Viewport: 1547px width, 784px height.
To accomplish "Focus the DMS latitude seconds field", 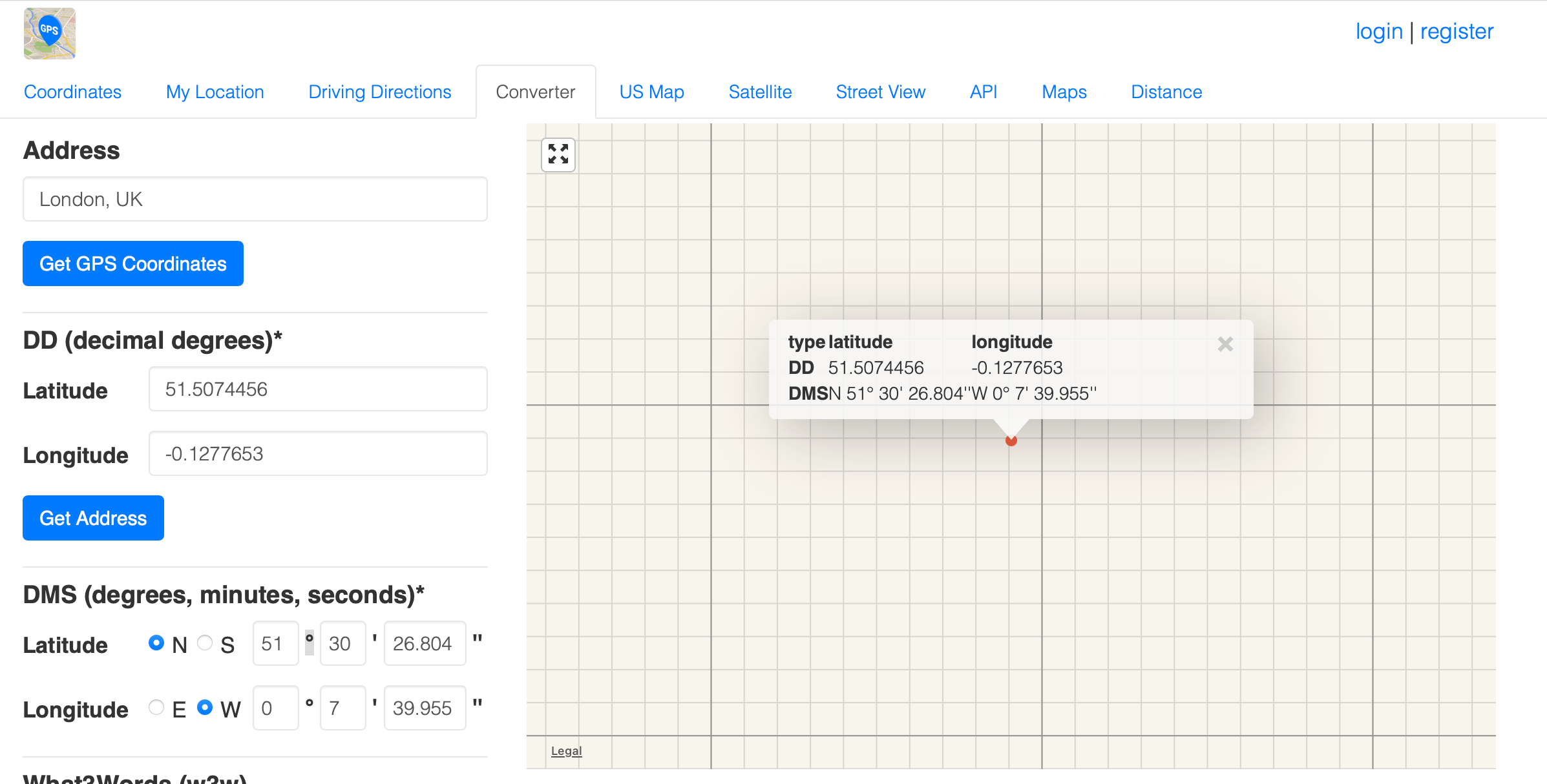I will click(425, 643).
